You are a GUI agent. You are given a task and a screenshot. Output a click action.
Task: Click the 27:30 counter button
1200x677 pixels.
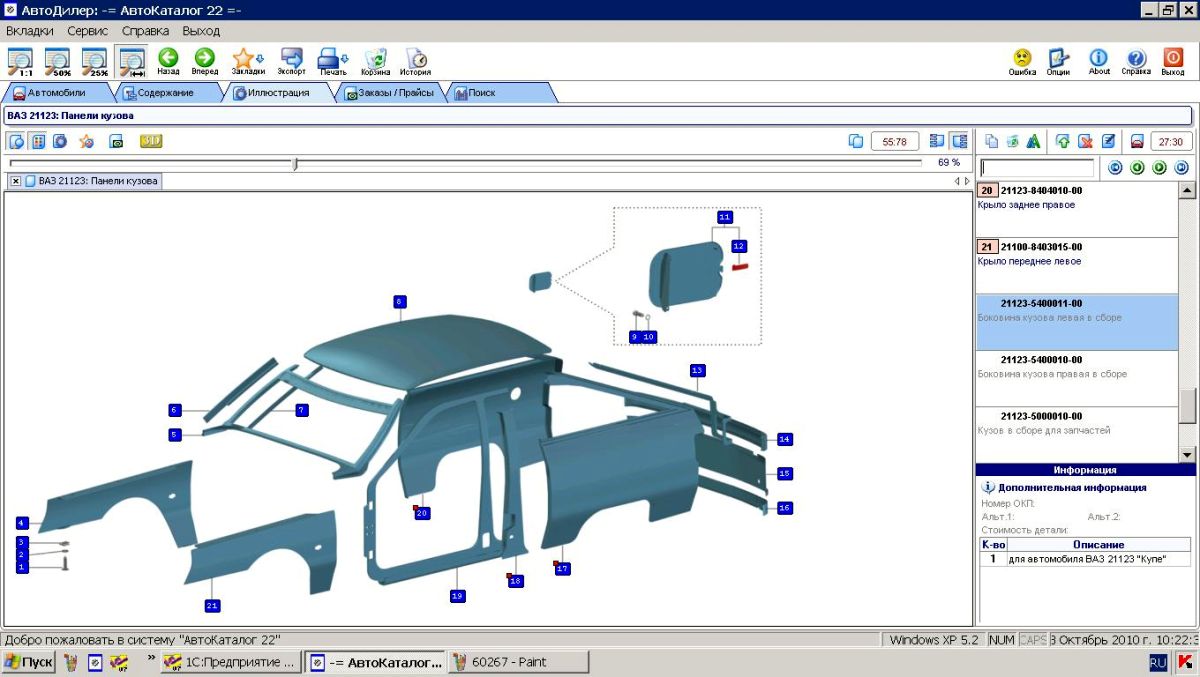[x=1171, y=141]
